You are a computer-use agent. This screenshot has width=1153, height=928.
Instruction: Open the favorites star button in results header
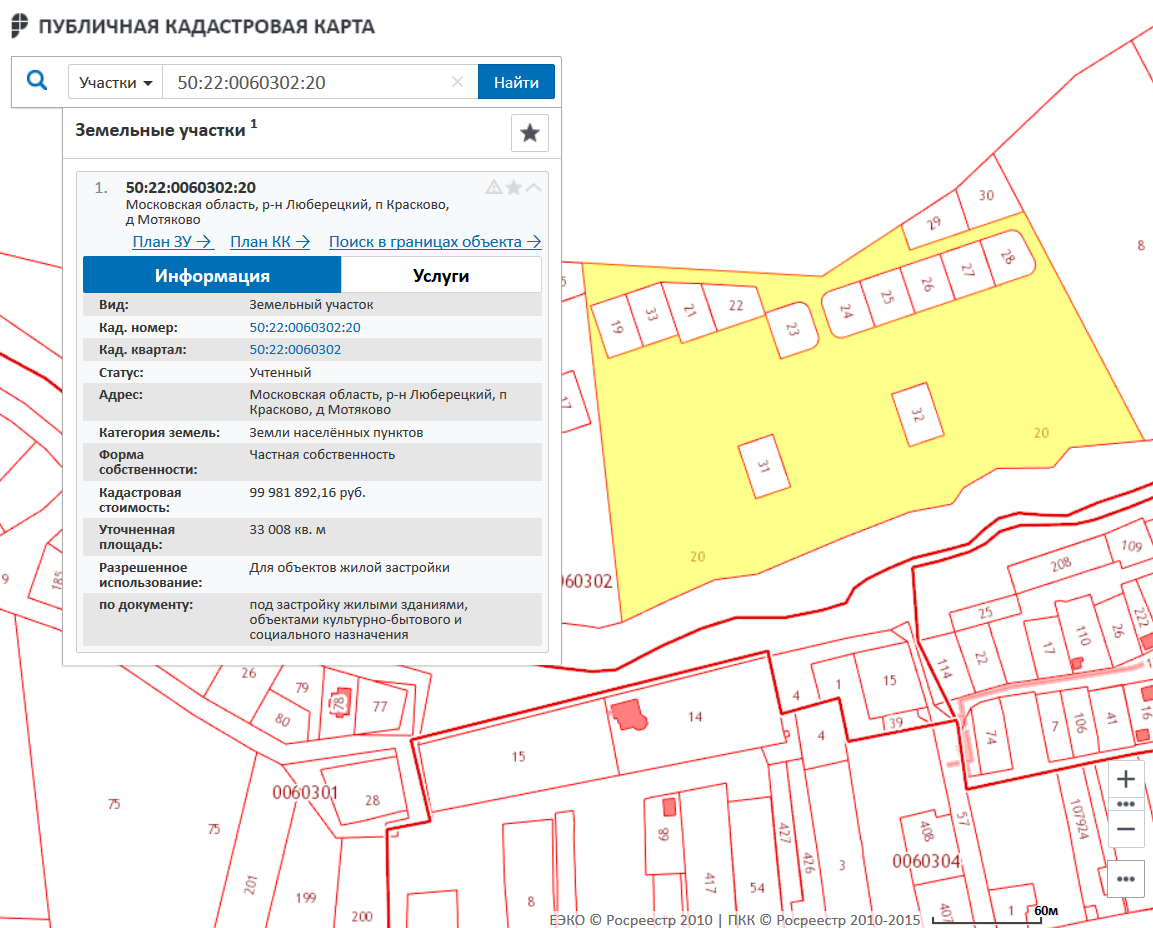pyautogui.click(x=529, y=133)
